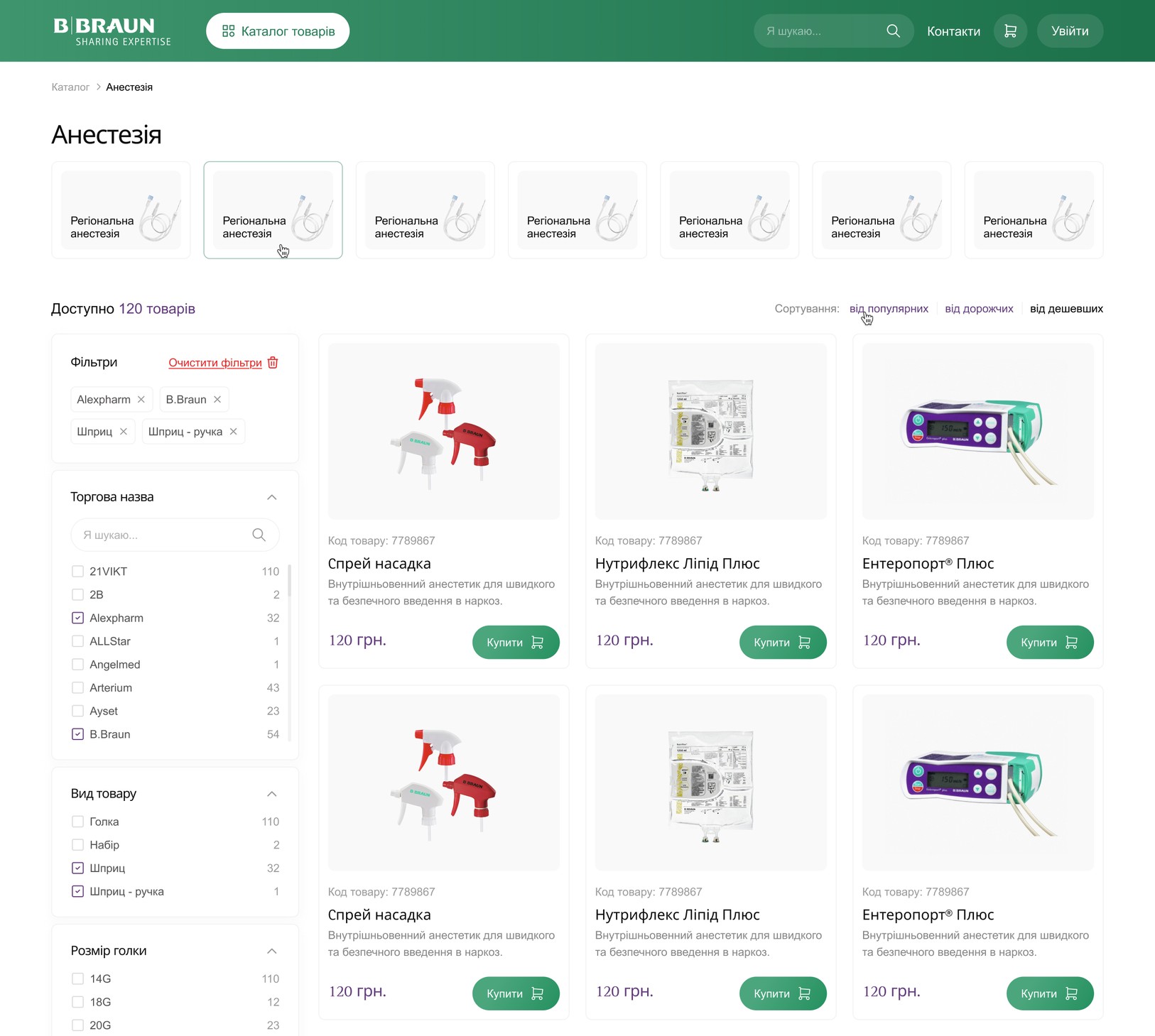Check the Arterium brand checkbox
The width and height of the screenshot is (1155, 1036).
[78, 688]
